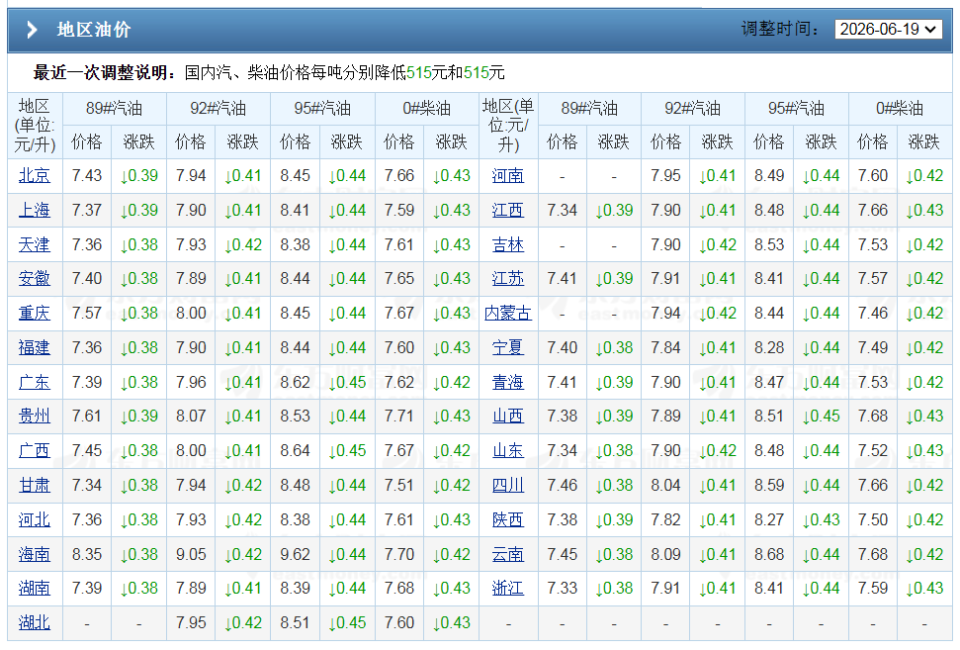Open the 调整时间 date dropdown

pyautogui.click(x=888, y=29)
